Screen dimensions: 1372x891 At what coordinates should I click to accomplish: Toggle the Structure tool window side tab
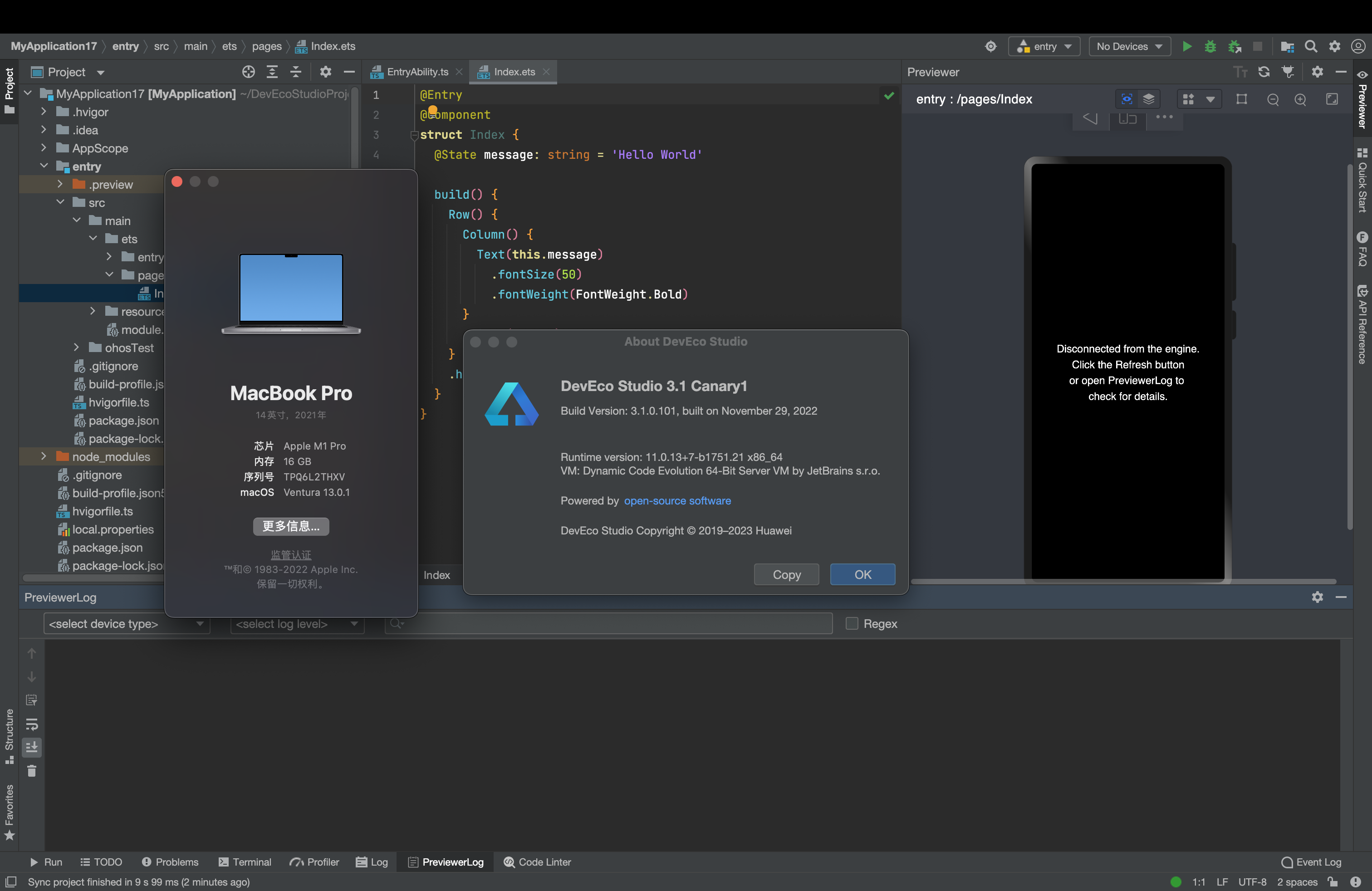coord(9,736)
